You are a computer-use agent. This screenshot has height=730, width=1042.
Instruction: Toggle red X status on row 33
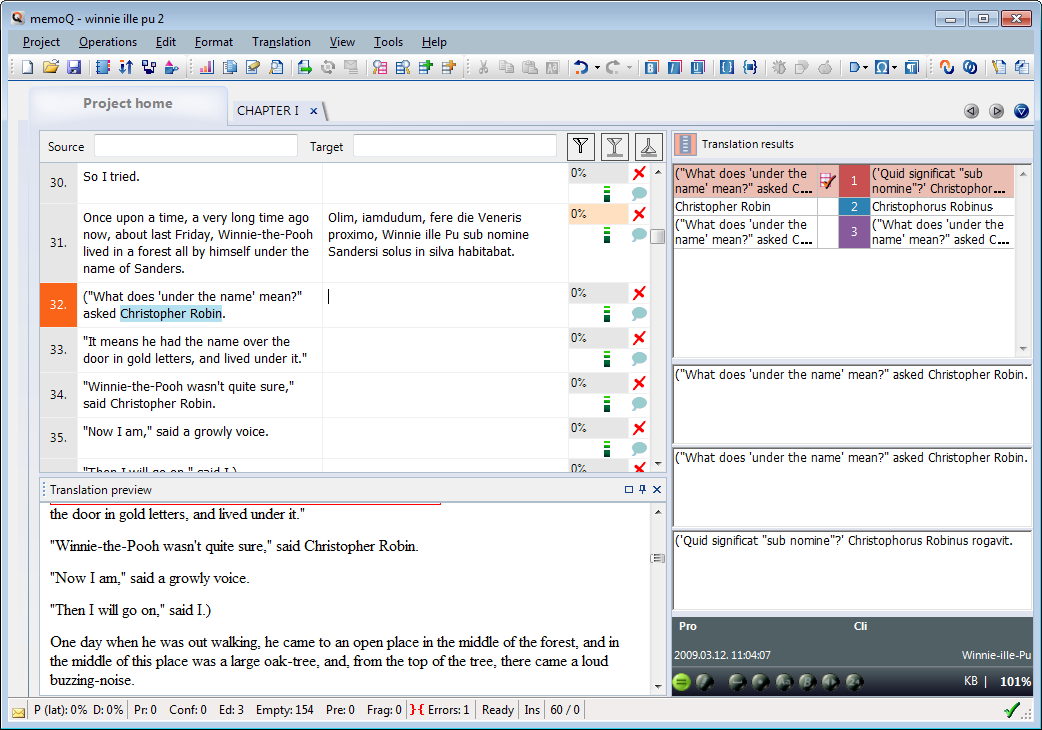point(639,338)
